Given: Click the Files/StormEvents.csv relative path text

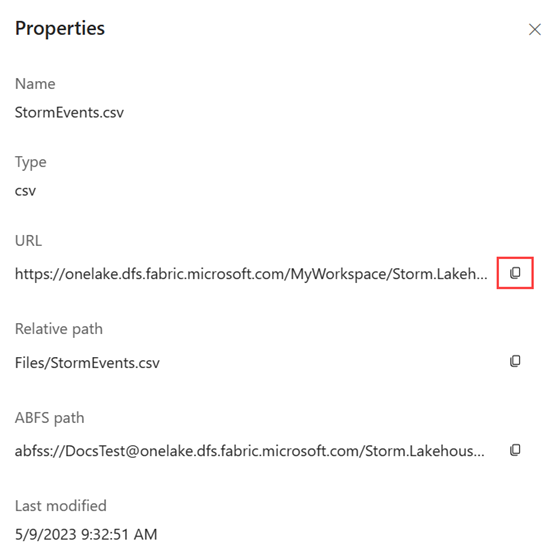Looking at the screenshot, I should (x=87, y=363).
